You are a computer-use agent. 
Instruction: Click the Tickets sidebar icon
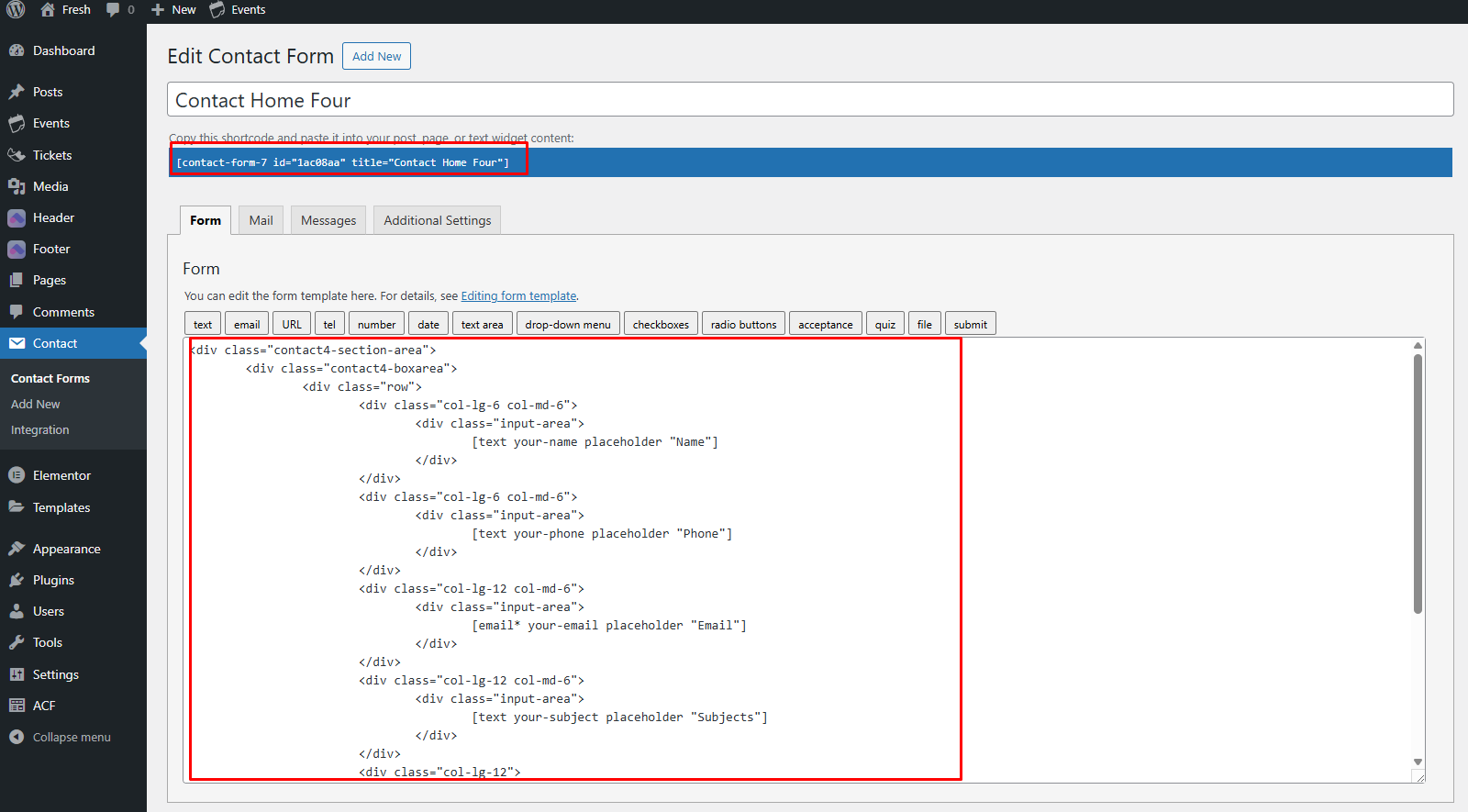(x=17, y=155)
